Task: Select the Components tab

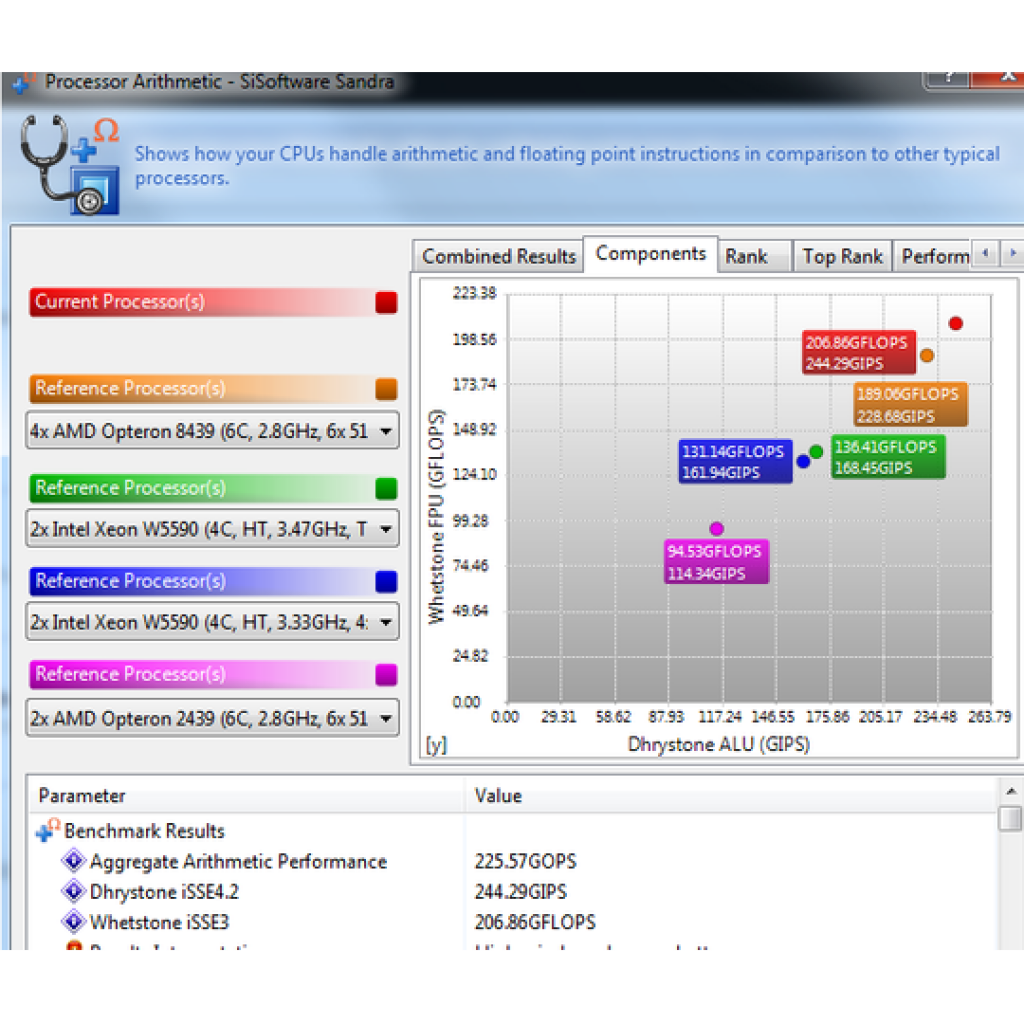Action: [x=650, y=253]
